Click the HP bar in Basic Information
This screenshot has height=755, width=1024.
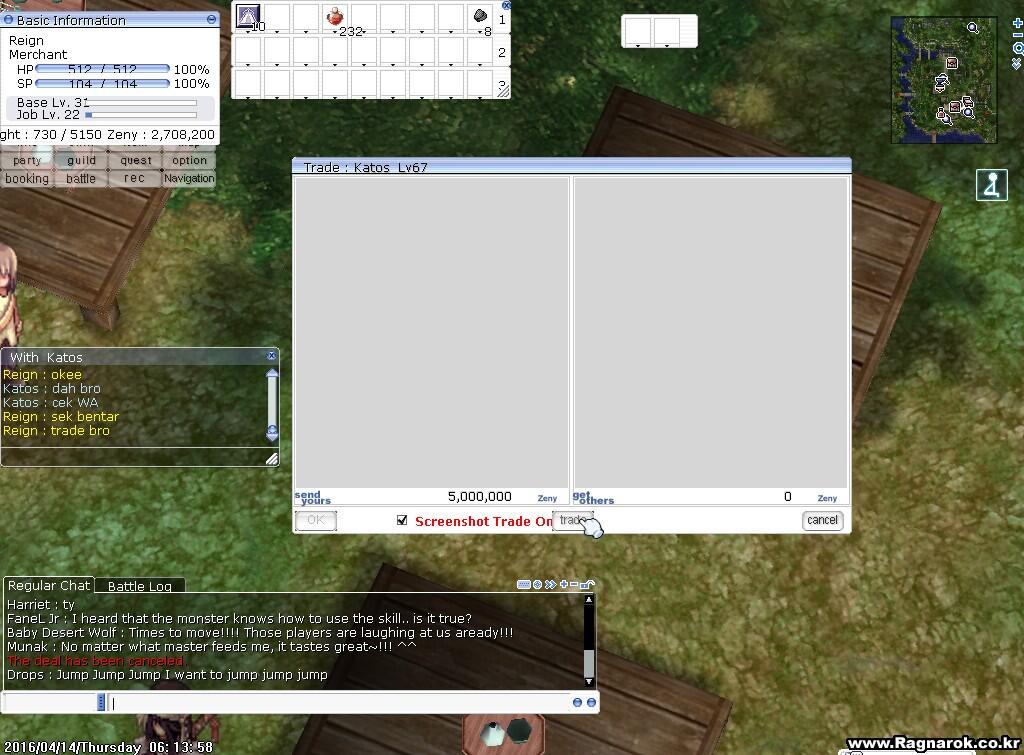(x=103, y=69)
